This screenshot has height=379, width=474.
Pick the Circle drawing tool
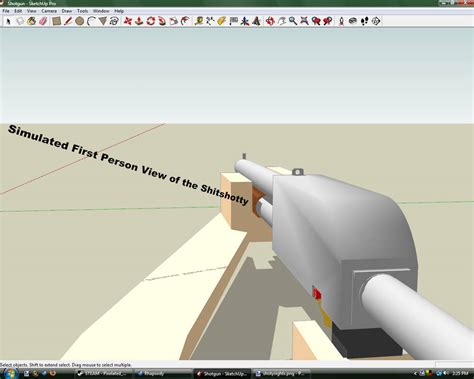pos(79,21)
